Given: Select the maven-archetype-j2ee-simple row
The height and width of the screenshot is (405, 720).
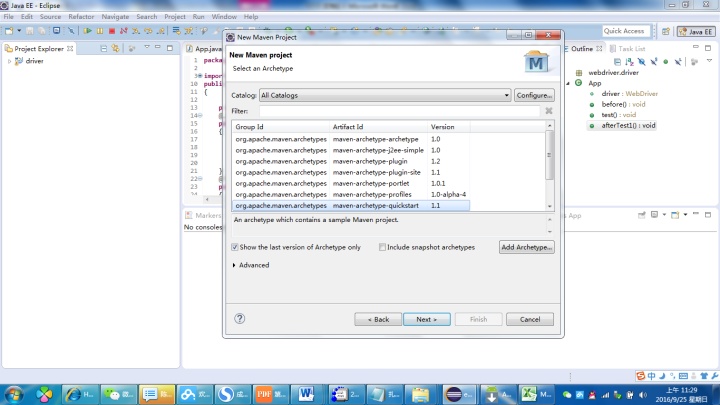Looking at the screenshot, I should click(351, 150).
